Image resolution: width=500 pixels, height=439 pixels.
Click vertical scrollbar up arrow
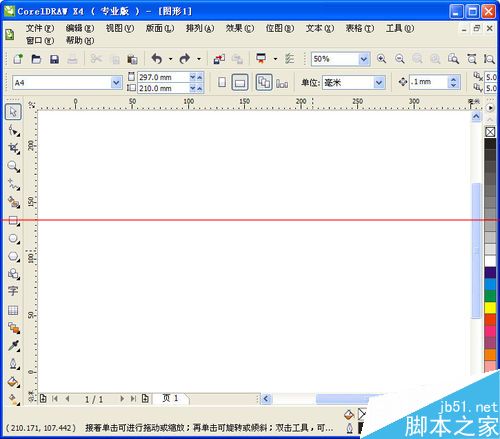pyautogui.click(x=476, y=116)
